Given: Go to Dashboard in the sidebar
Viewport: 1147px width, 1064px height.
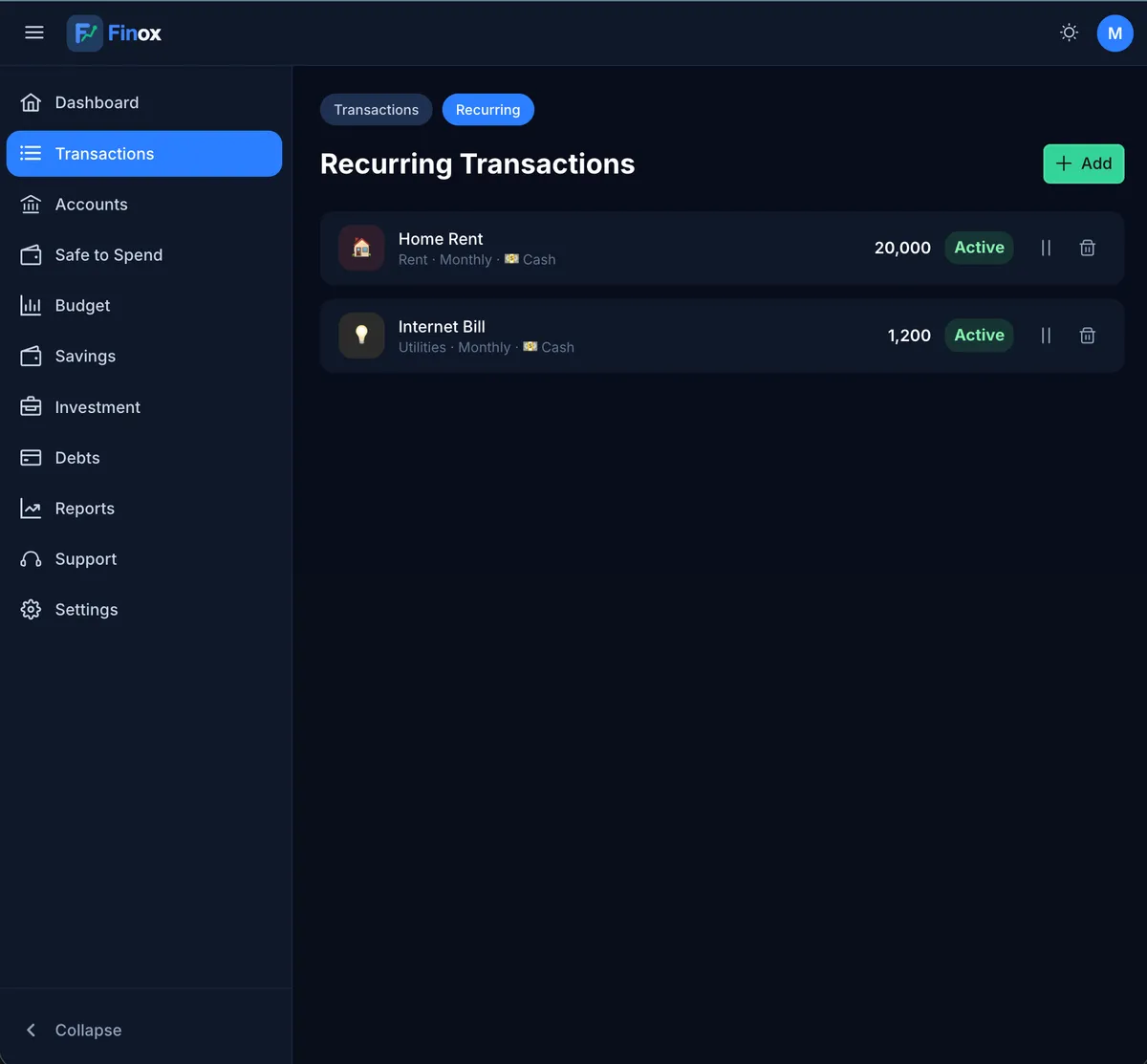Looking at the screenshot, I should click(x=144, y=102).
